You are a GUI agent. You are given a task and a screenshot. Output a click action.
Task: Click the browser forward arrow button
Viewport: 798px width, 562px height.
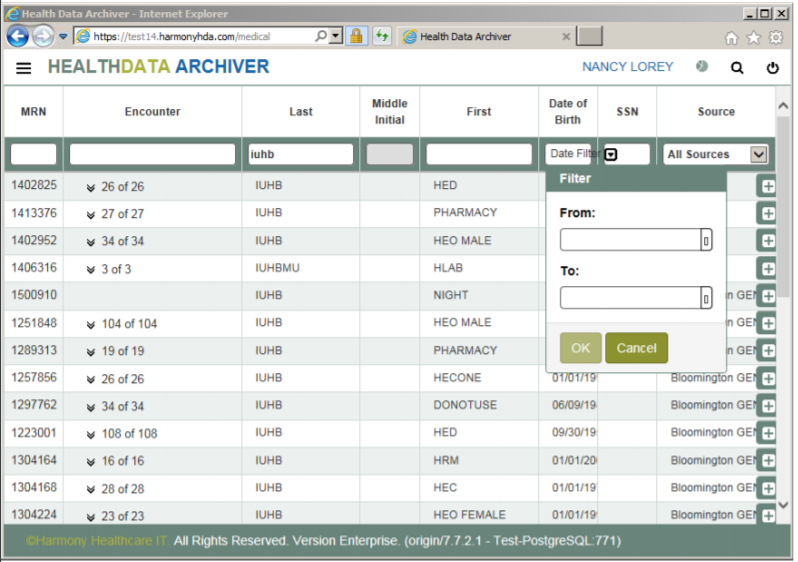point(43,36)
